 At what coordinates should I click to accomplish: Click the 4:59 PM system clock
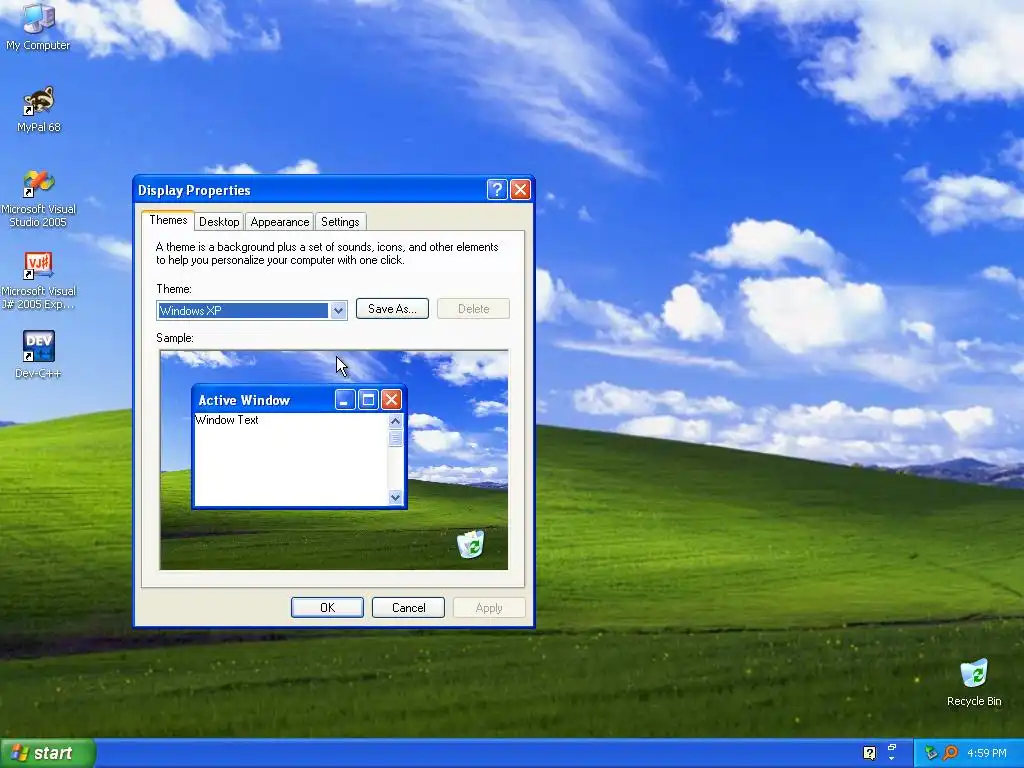pyautogui.click(x=987, y=753)
